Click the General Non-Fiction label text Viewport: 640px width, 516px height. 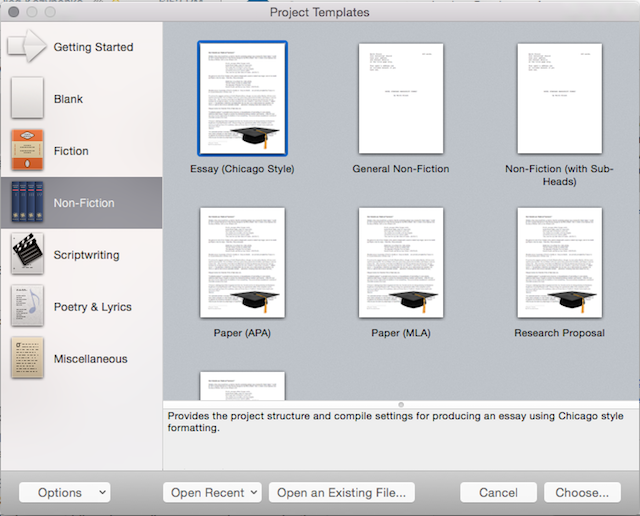401,169
